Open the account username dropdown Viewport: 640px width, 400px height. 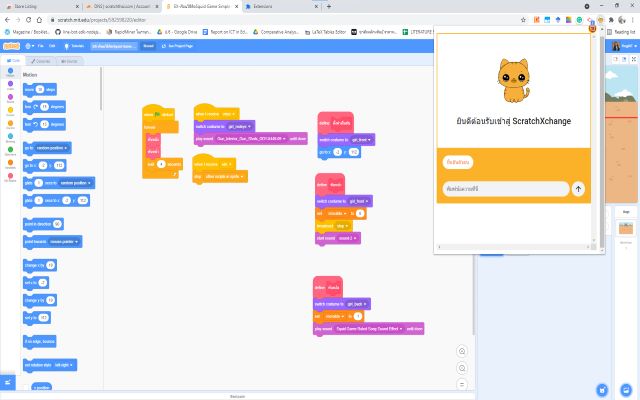pos(625,46)
